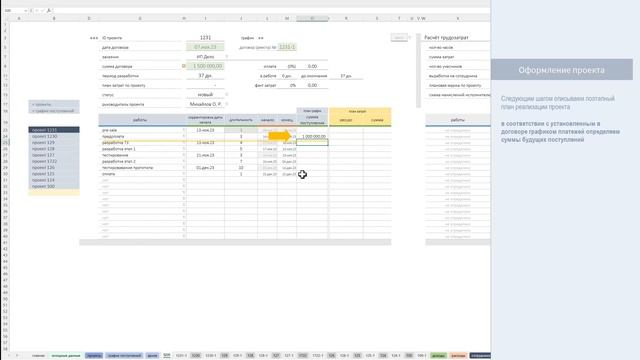Image resolution: width=640 pixels, height=360 pixels.
Task: Select 'проект 126' in the project list
Action: click(54, 167)
